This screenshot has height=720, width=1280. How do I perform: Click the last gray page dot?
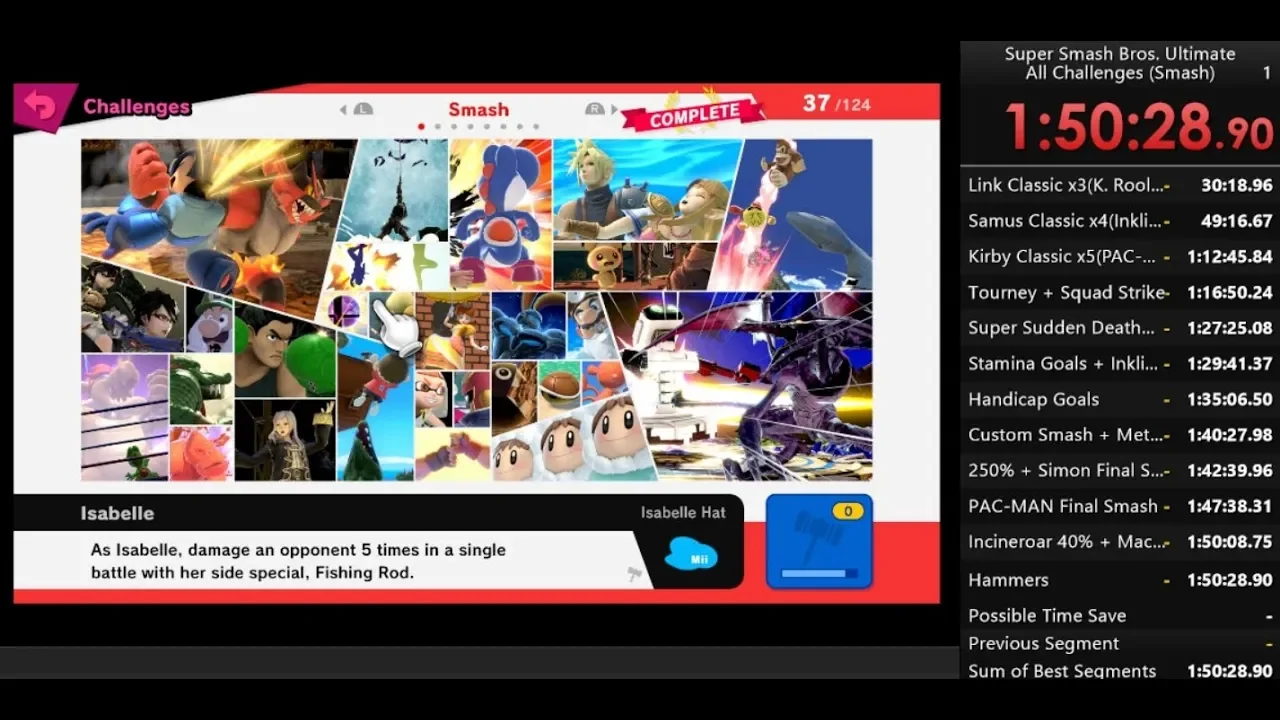point(536,127)
